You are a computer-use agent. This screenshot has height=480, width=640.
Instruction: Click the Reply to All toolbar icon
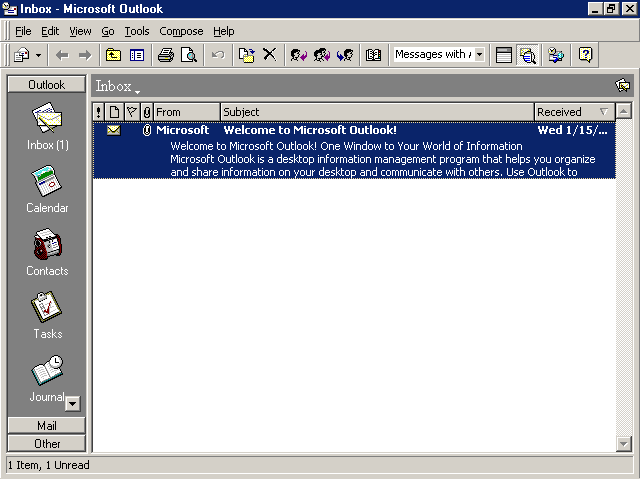[322, 55]
